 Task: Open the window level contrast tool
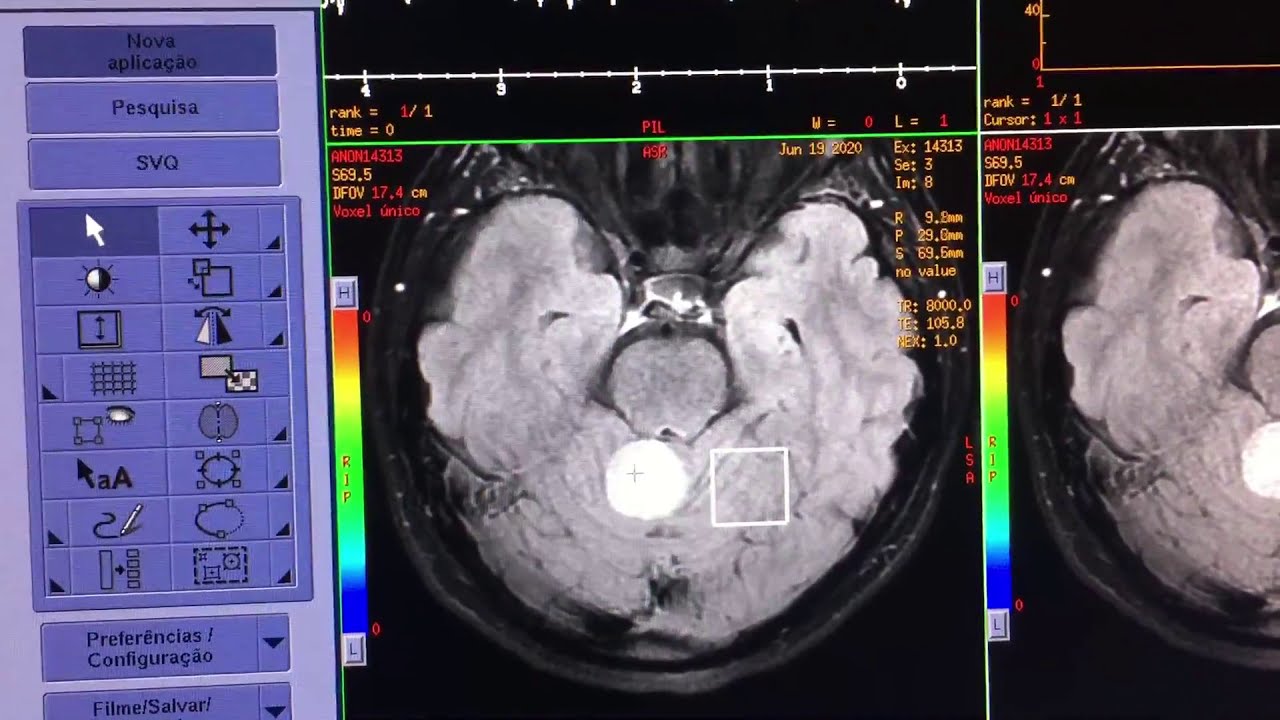pyautogui.click(x=97, y=280)
